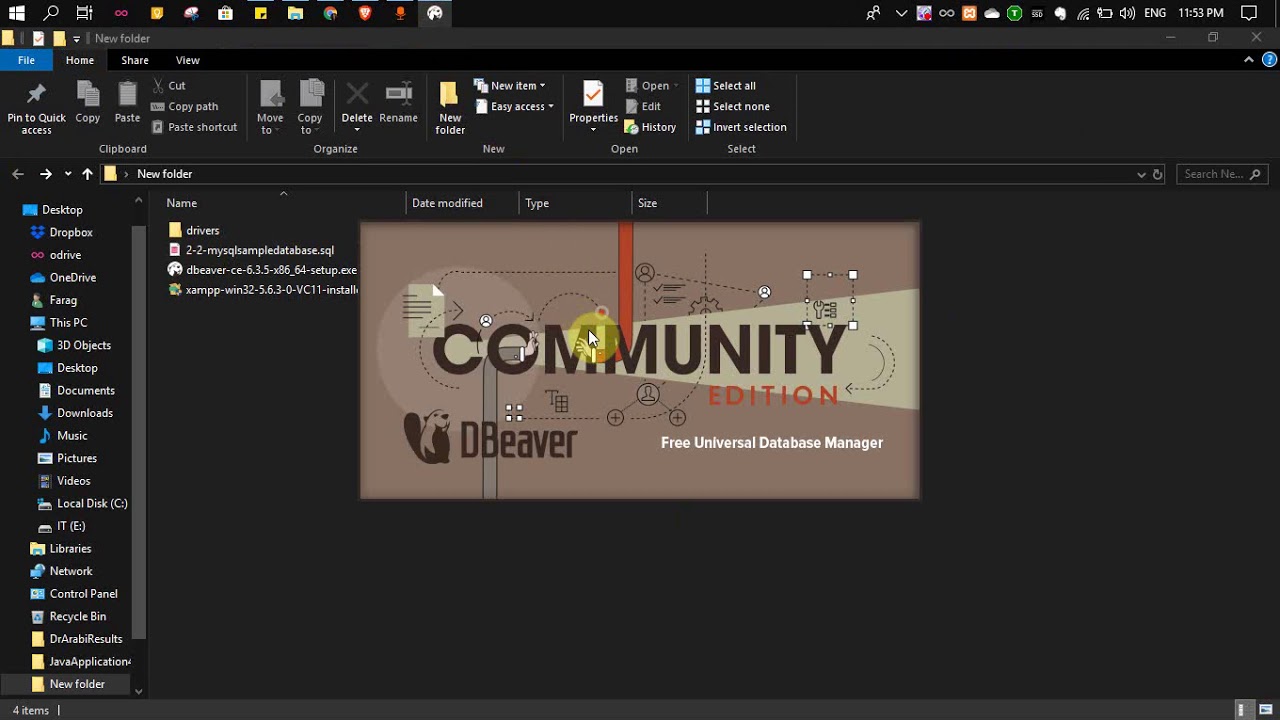
Task: Select the drivers folder
Action: 194,230
